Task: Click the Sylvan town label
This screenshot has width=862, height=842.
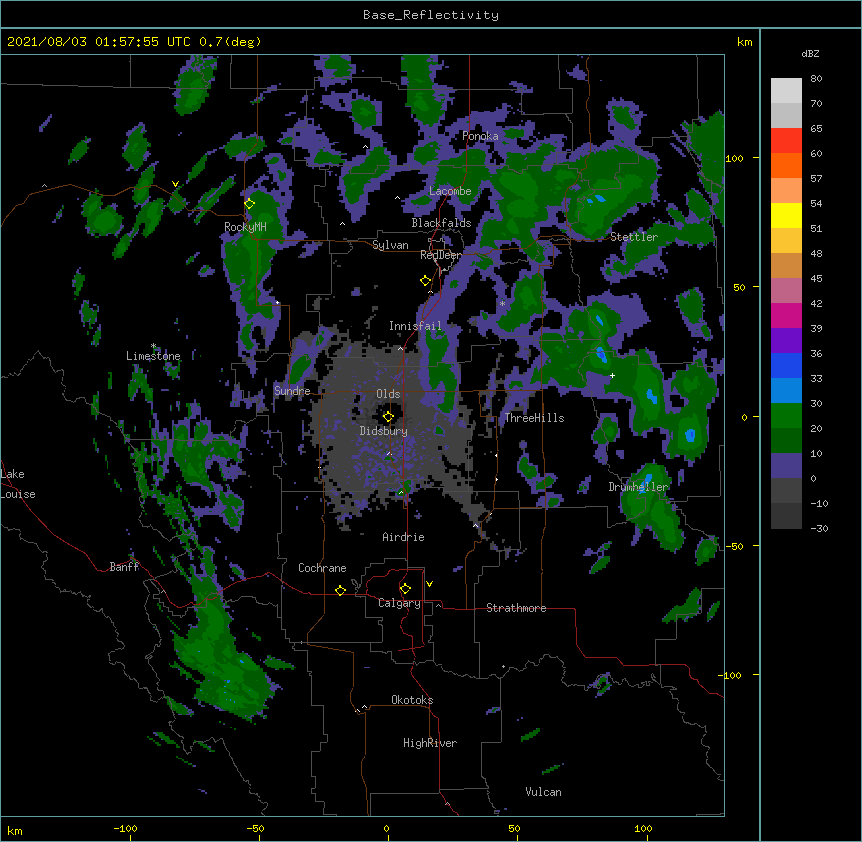Action: [x=390, y=245]
